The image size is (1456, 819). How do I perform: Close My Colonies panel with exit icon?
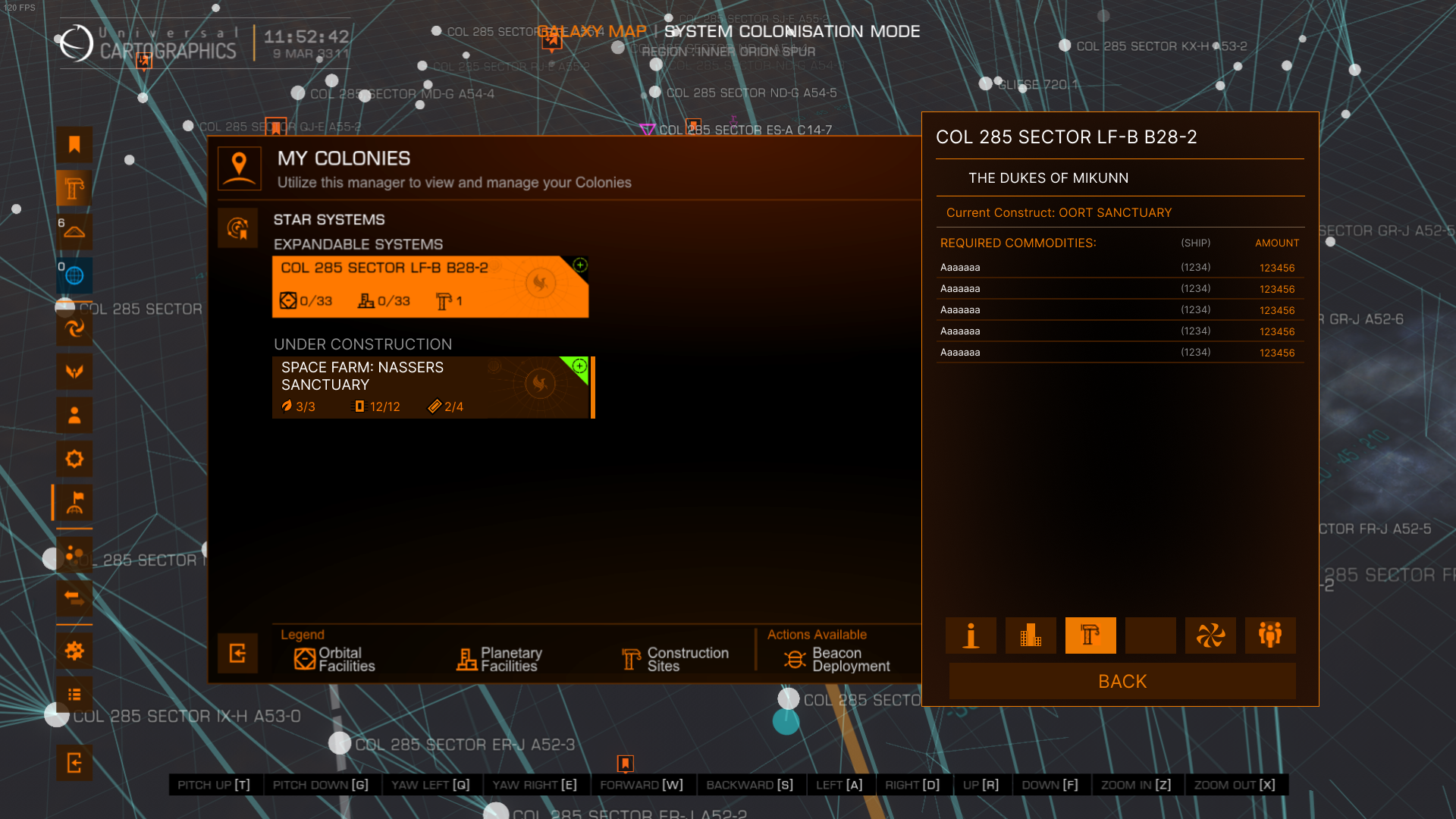click(x=237, y=653)
